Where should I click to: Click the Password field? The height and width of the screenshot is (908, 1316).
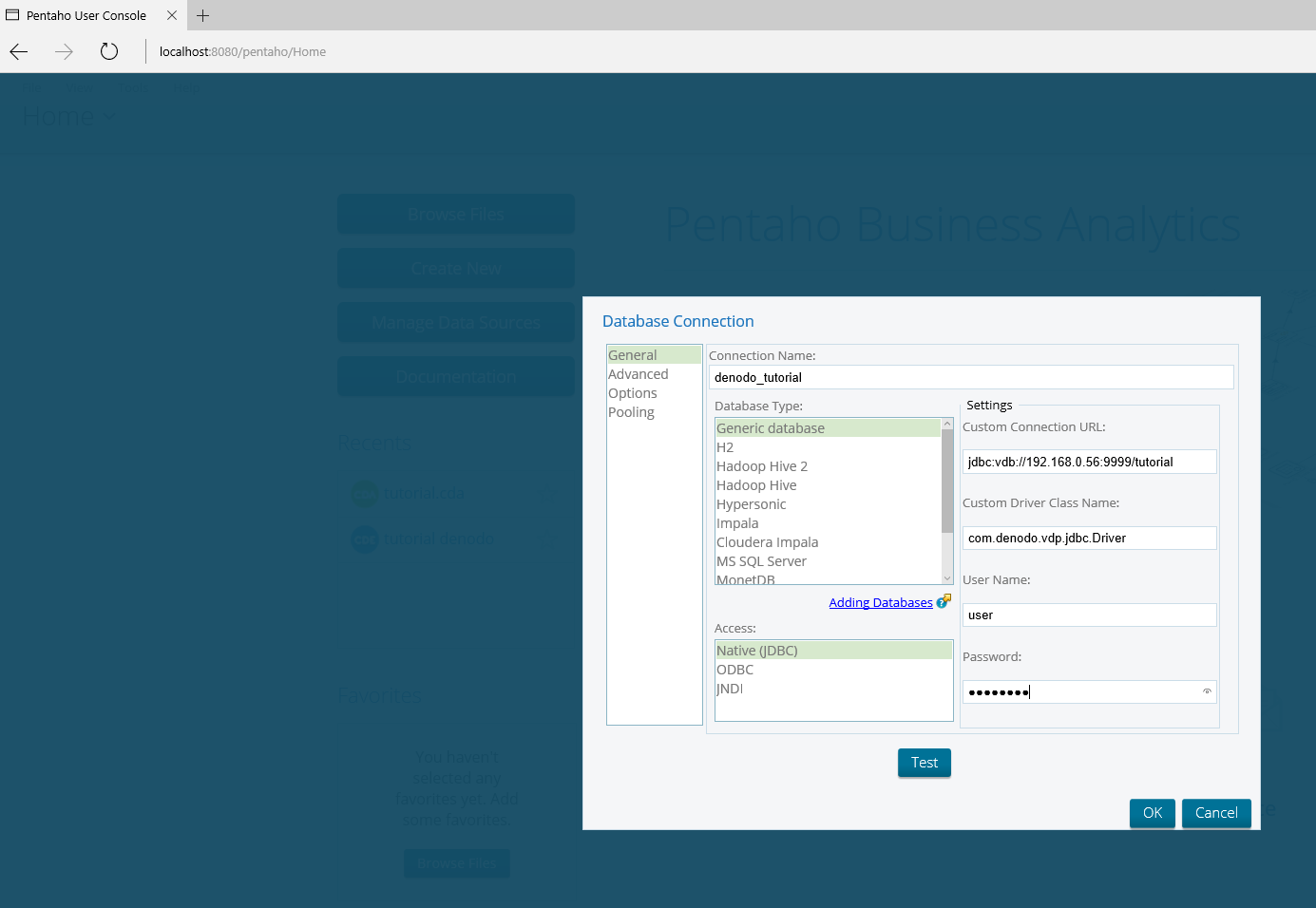coord(1089,691)
